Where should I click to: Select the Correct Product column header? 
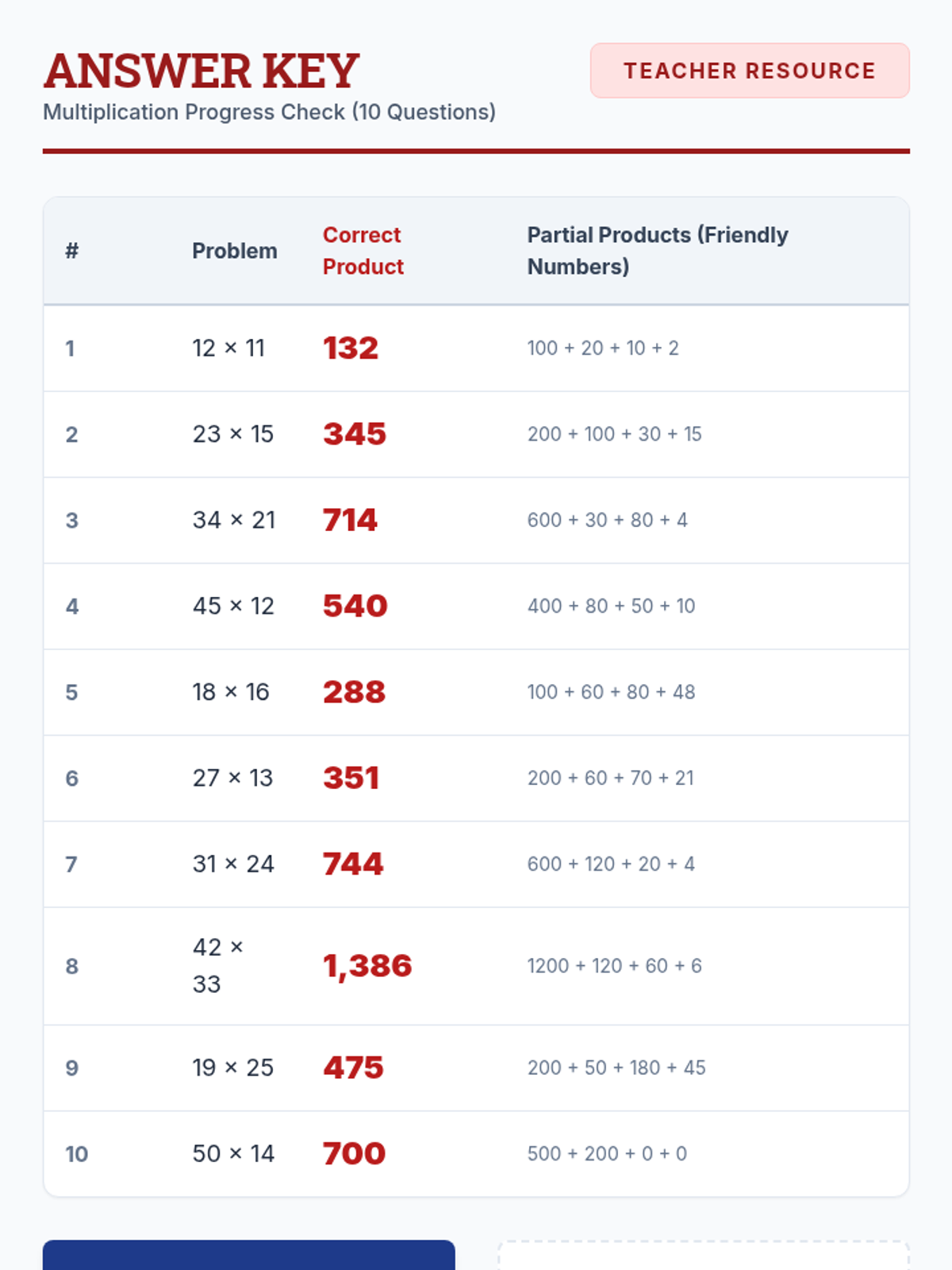pyautogui.click(x=363, y=251)
